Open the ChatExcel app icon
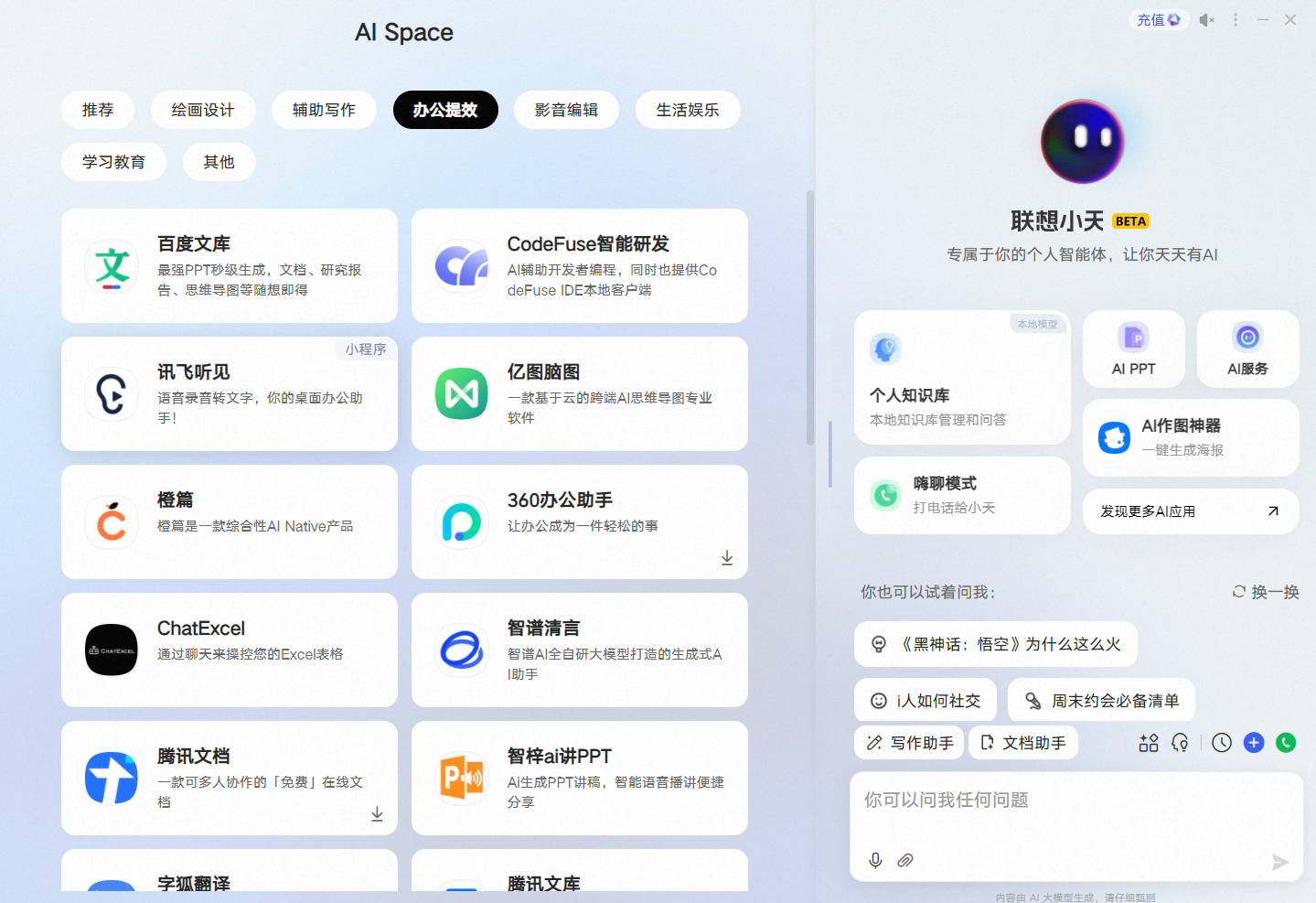This screenshot has height=903, width=1316. point(112,650)
